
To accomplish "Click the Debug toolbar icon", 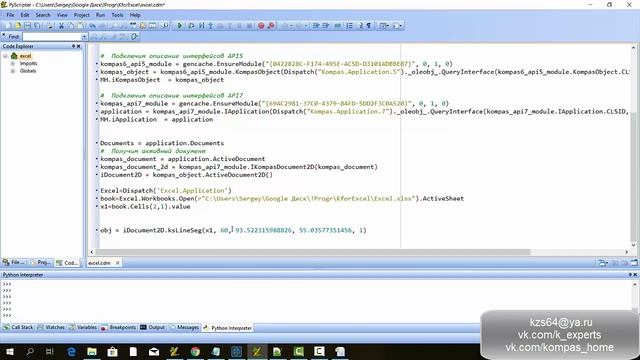I will [x=191, y=26].
